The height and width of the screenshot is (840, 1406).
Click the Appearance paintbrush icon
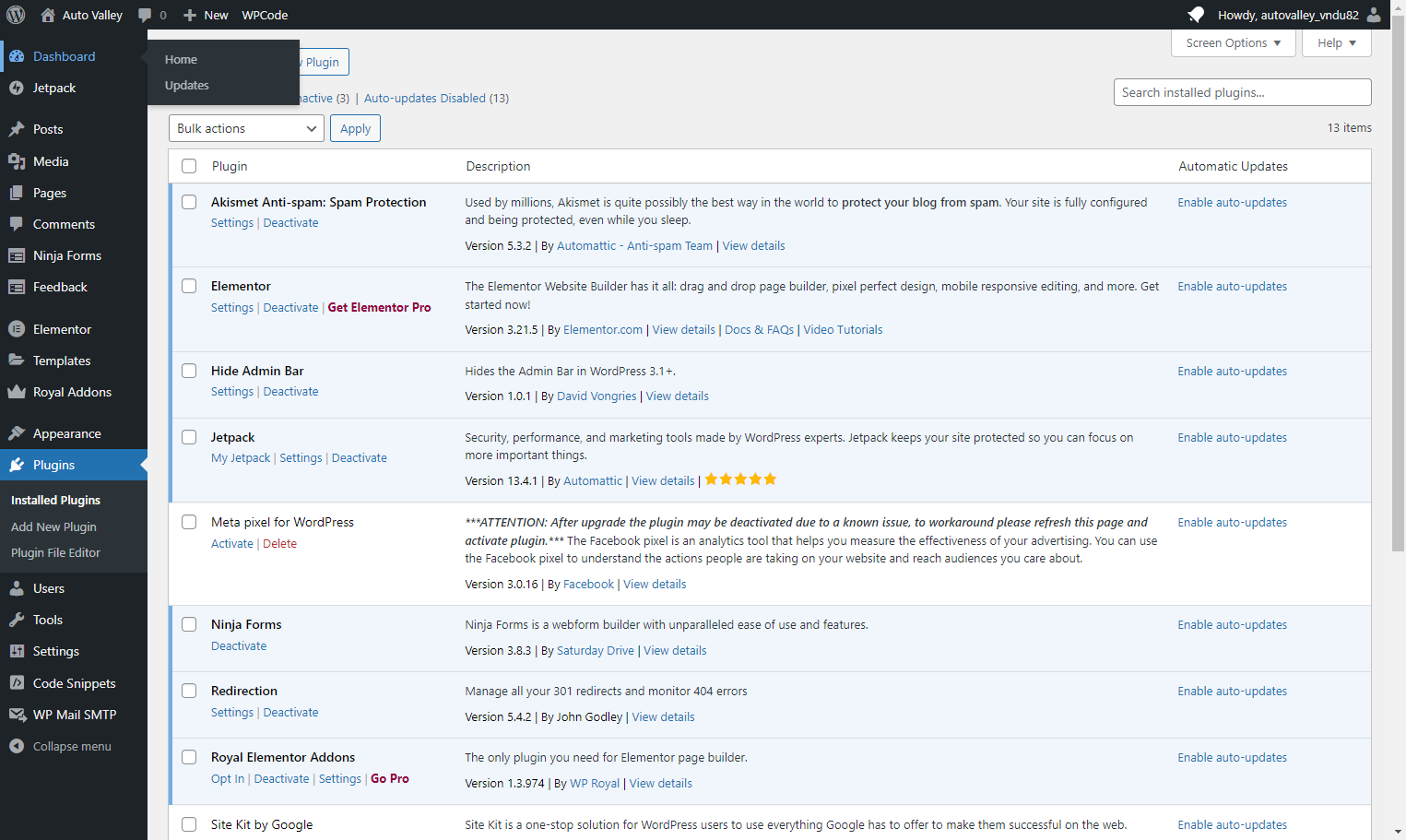[17, 433]
